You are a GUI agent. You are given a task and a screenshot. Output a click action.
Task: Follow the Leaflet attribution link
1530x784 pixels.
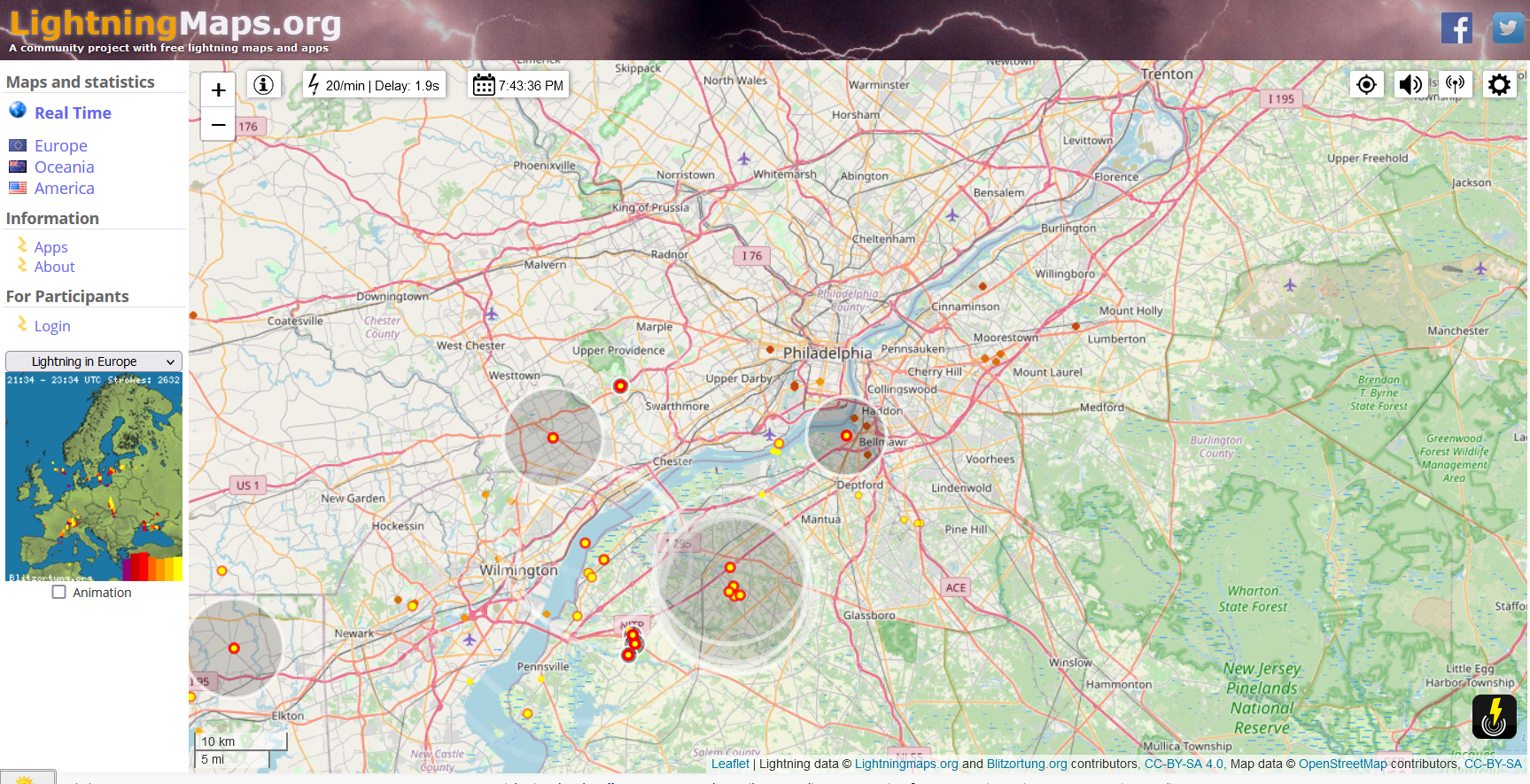[730, 764]
